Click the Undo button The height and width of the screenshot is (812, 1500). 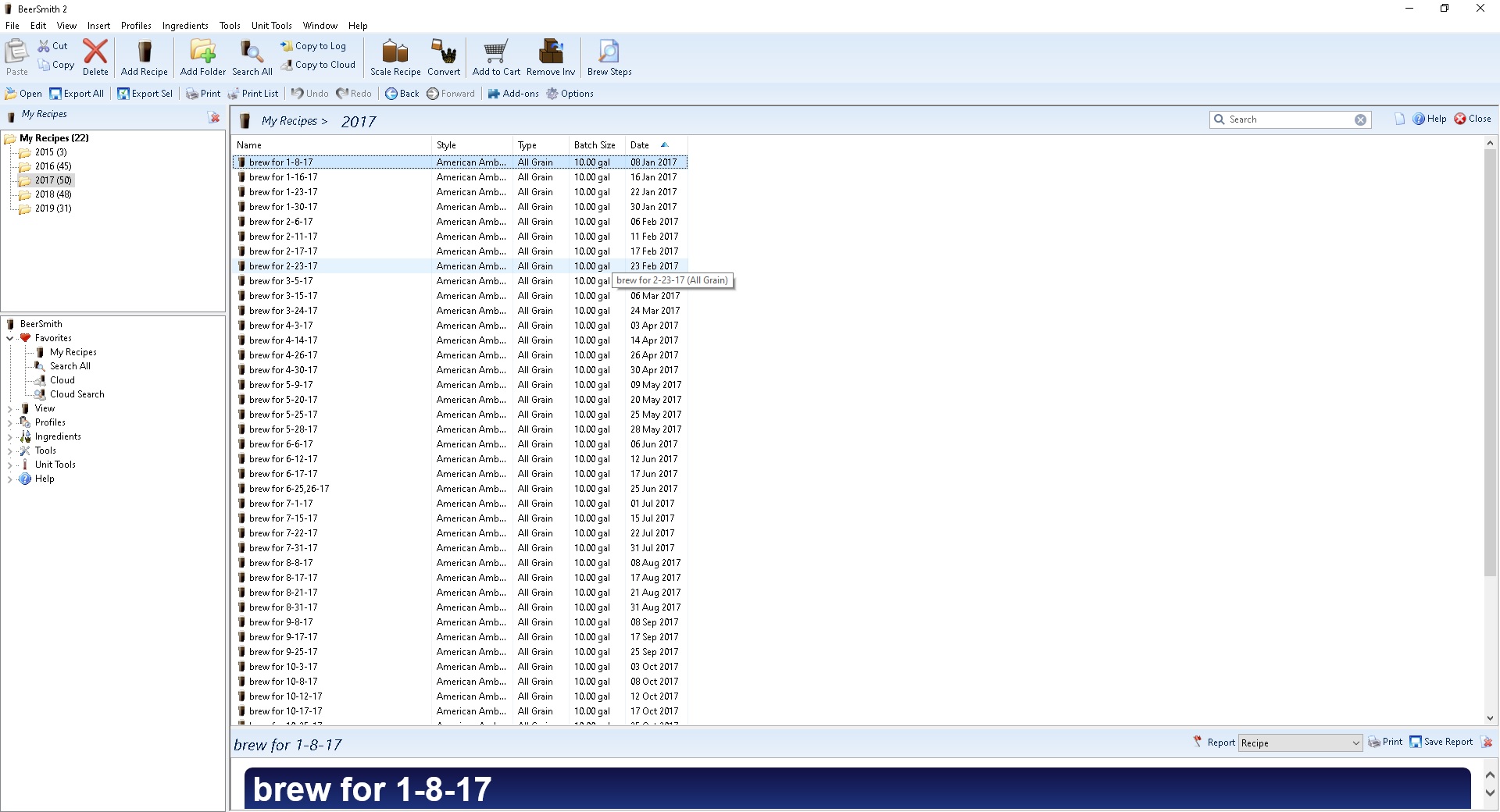click(310, 94)
